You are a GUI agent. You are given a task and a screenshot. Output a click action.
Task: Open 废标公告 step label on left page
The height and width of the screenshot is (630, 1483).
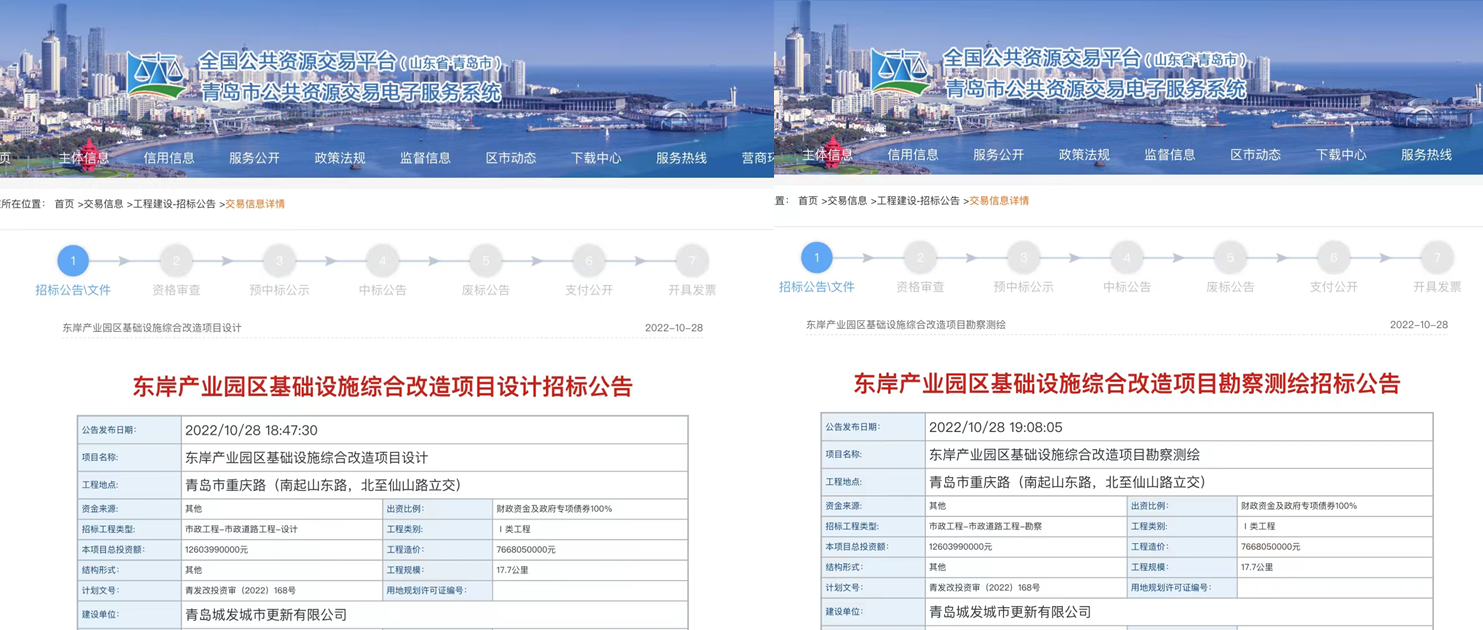point(485,290)
